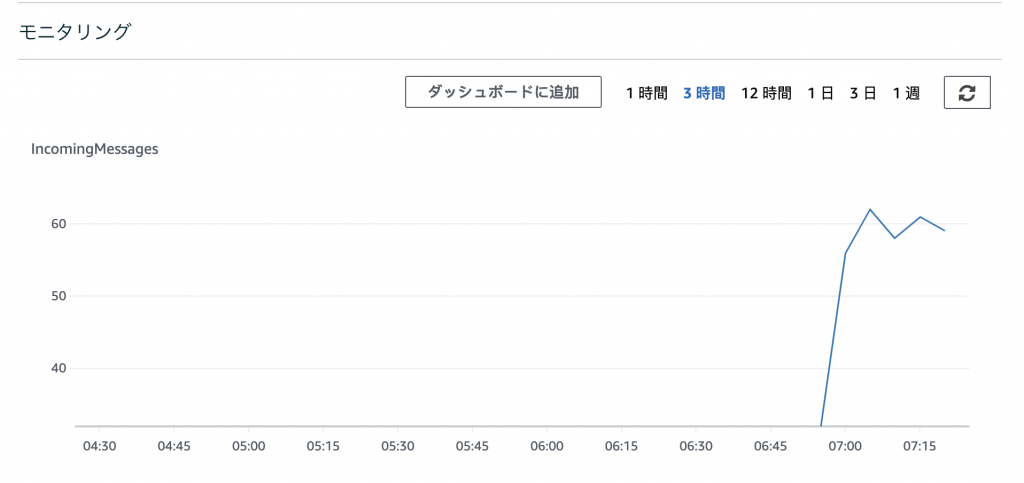Click the IncomingMessages chart title
This screenshot has width=1024, height=483.
95,149
